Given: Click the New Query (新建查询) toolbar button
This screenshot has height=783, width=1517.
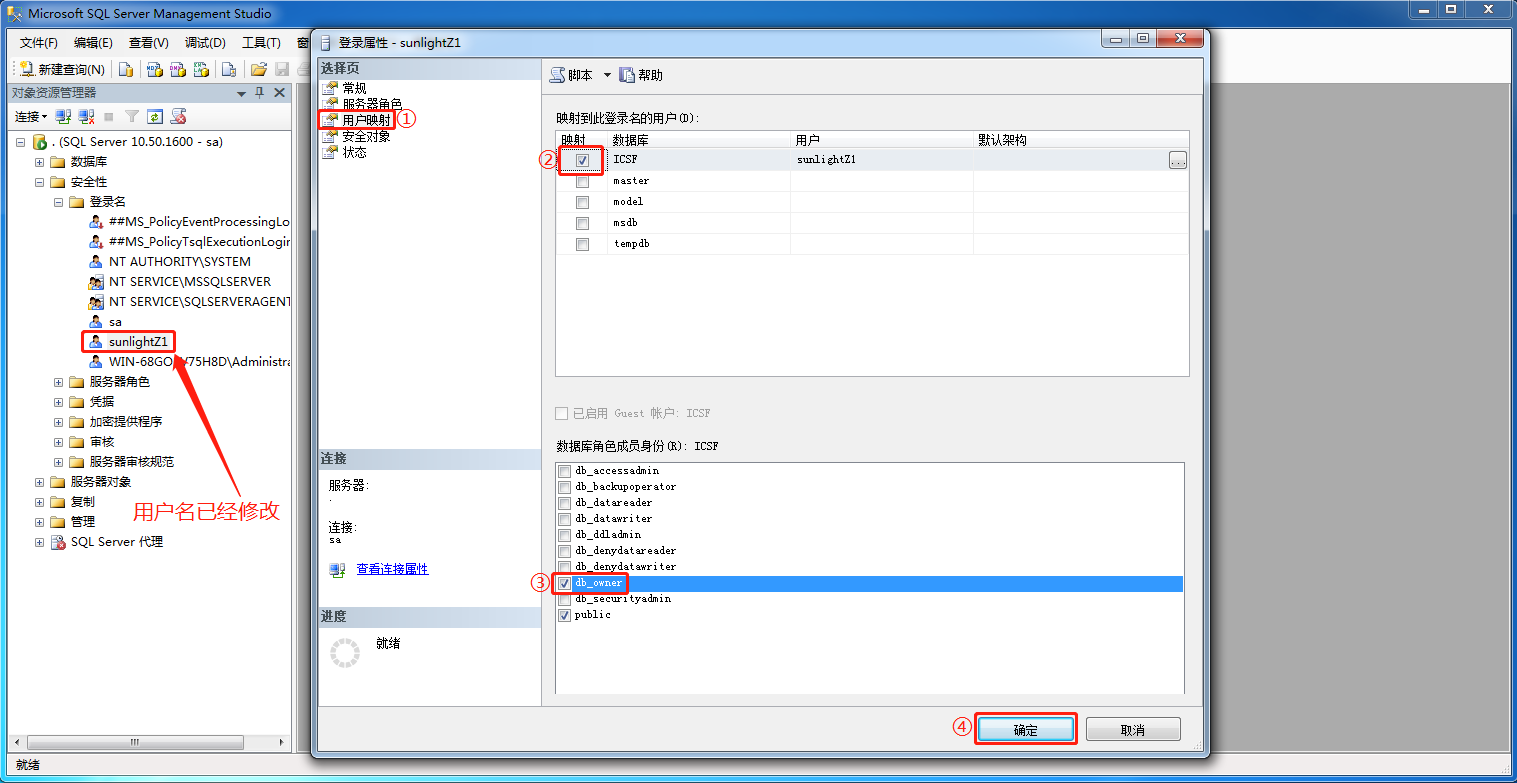Looking at the screenshot, I should pos(62,70).
